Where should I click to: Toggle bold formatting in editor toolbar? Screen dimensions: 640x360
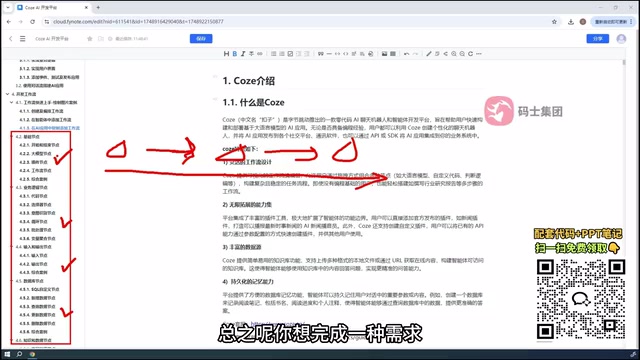coord(235,54)
